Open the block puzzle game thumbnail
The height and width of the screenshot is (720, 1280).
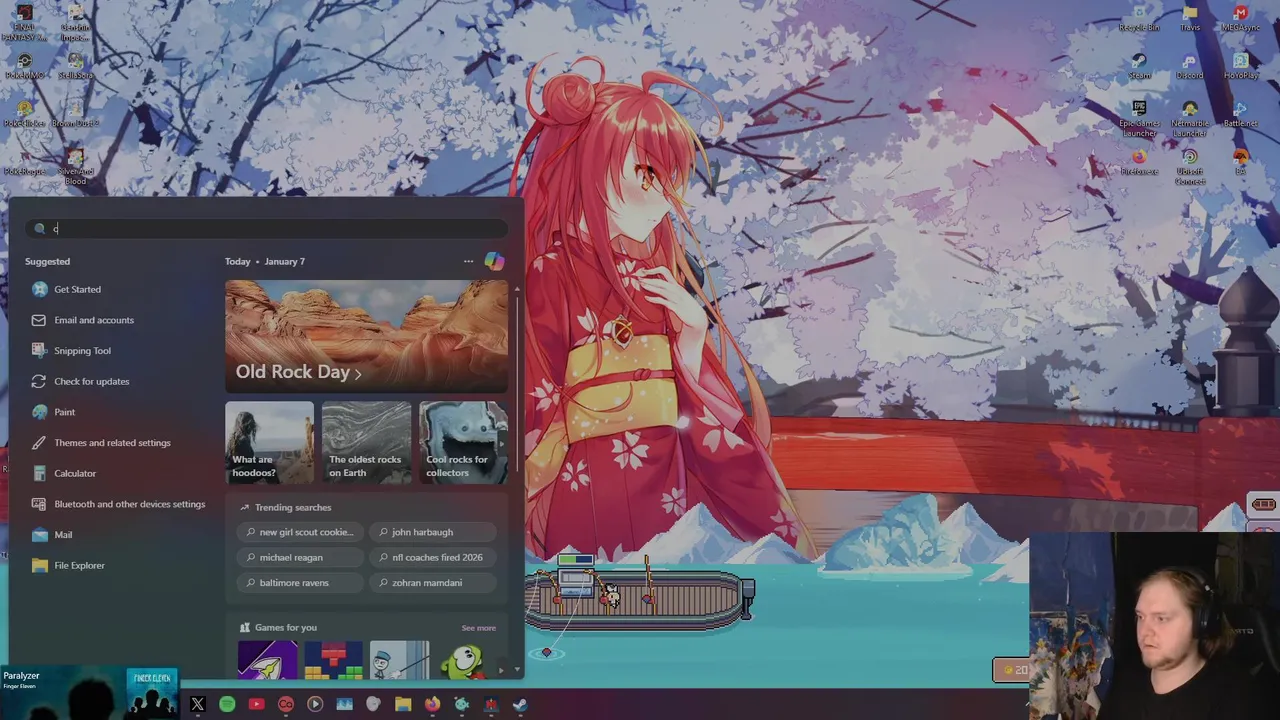[x=334, y=660]
